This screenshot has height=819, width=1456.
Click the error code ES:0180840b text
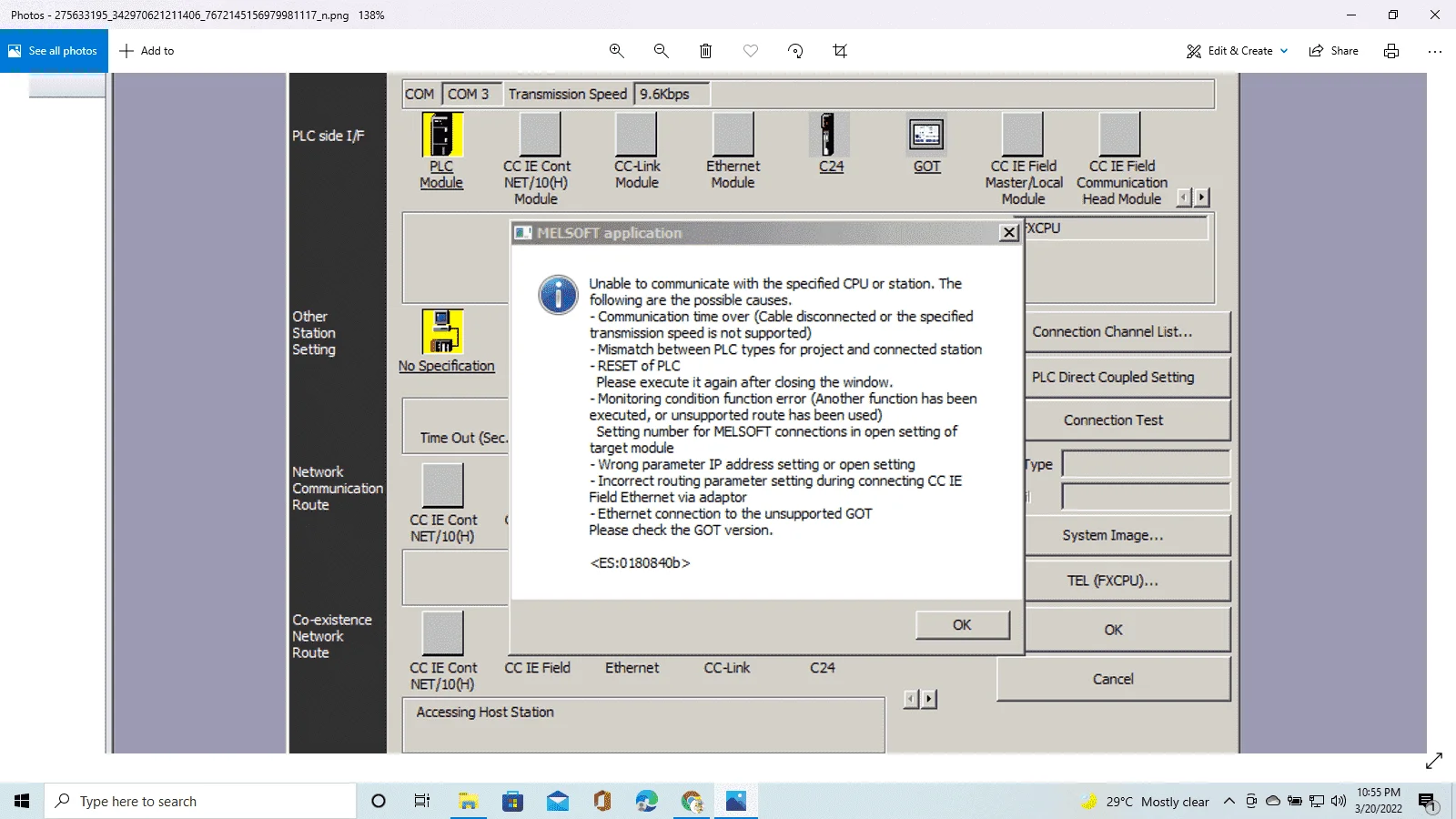coord(640,563)
